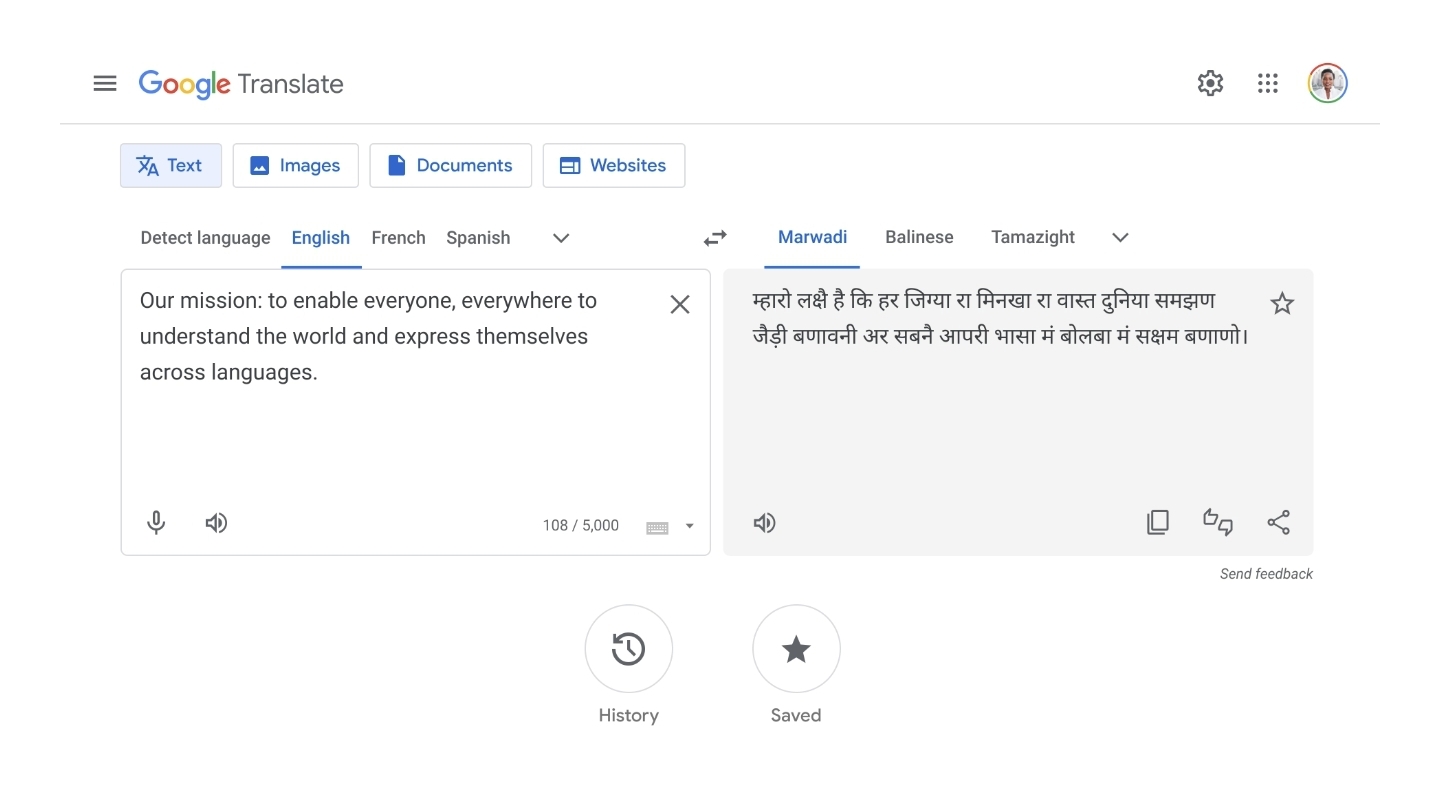Image resolution: width=1439 pixels, height=797 pixels.
Task: Rate this translation with thumbs icon
Action: click(x=1217, y=522)
